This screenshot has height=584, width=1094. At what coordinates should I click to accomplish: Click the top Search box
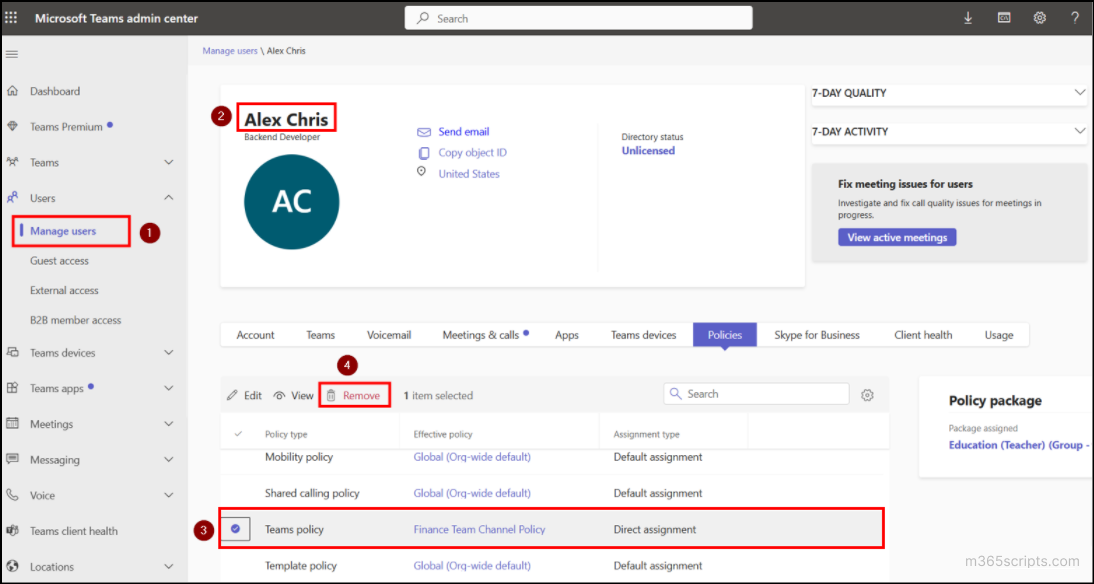pos(578,18)
